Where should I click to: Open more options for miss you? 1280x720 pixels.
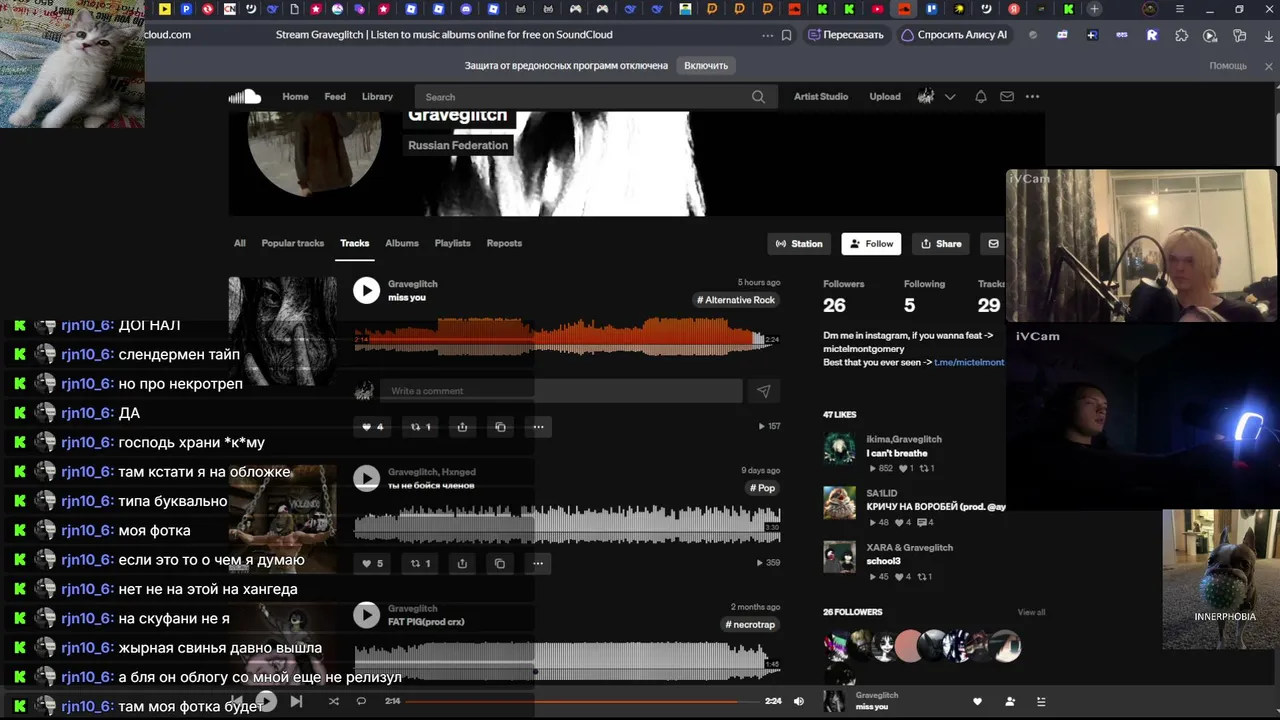pos(538,427)
